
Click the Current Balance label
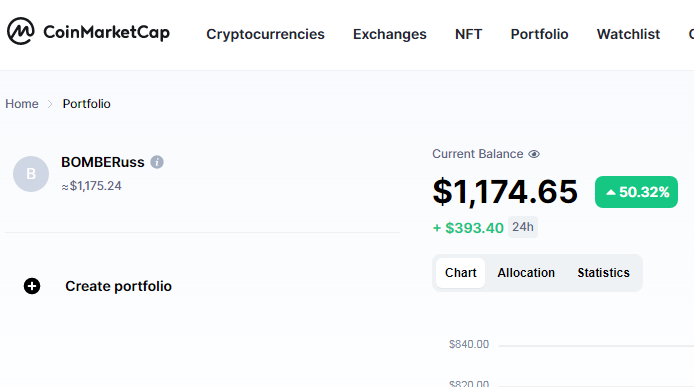[x=478, y=154]
